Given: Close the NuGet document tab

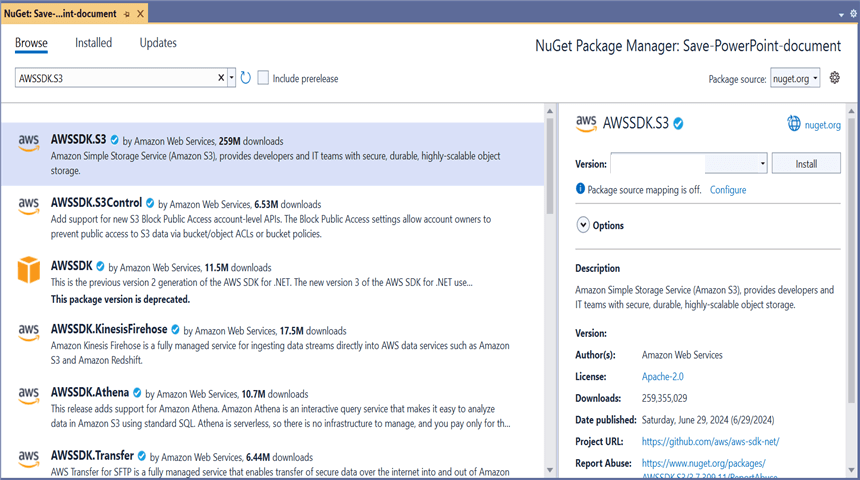Looking at the screenshot, I should 140,14.
